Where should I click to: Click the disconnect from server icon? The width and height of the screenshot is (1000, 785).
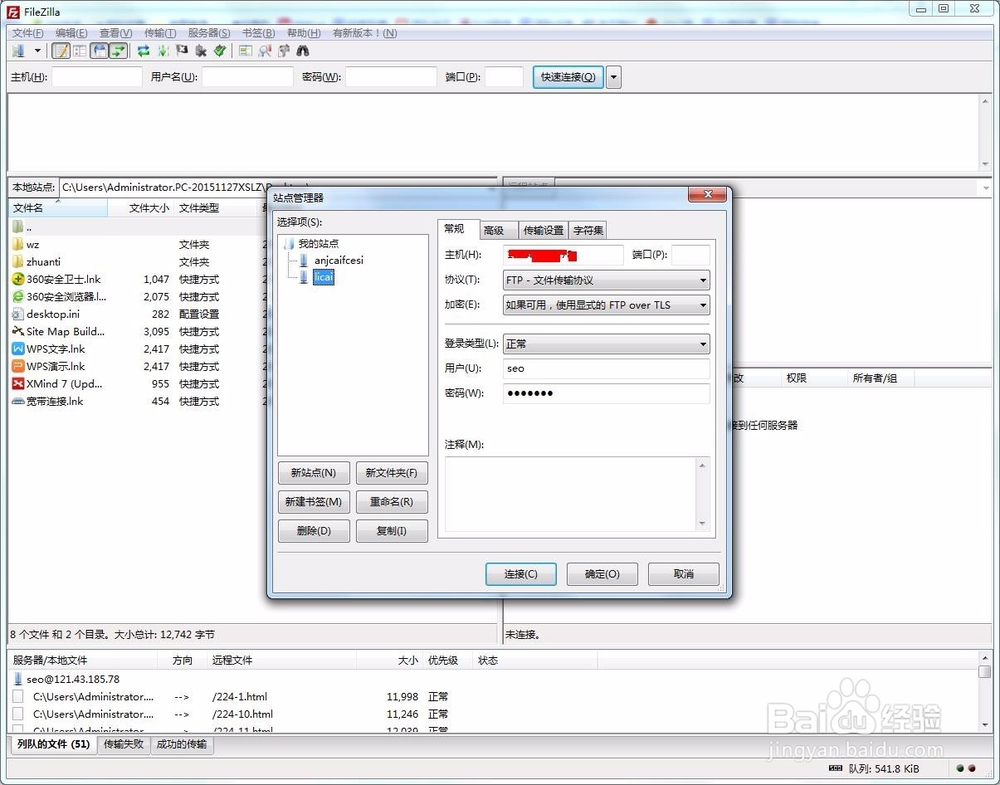tap(201, 50)
